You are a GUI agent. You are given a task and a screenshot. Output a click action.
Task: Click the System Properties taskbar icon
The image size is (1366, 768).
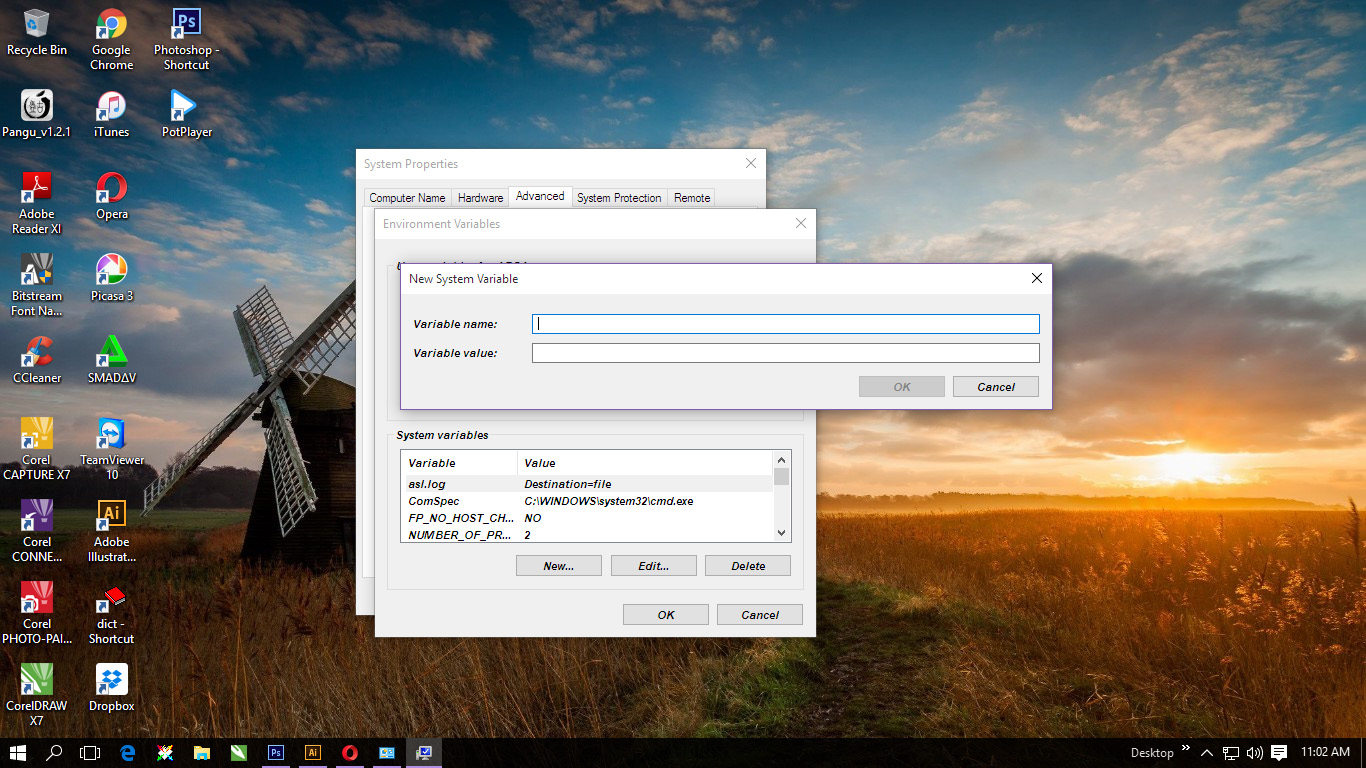pyautogui.click(x=424, y=753)
